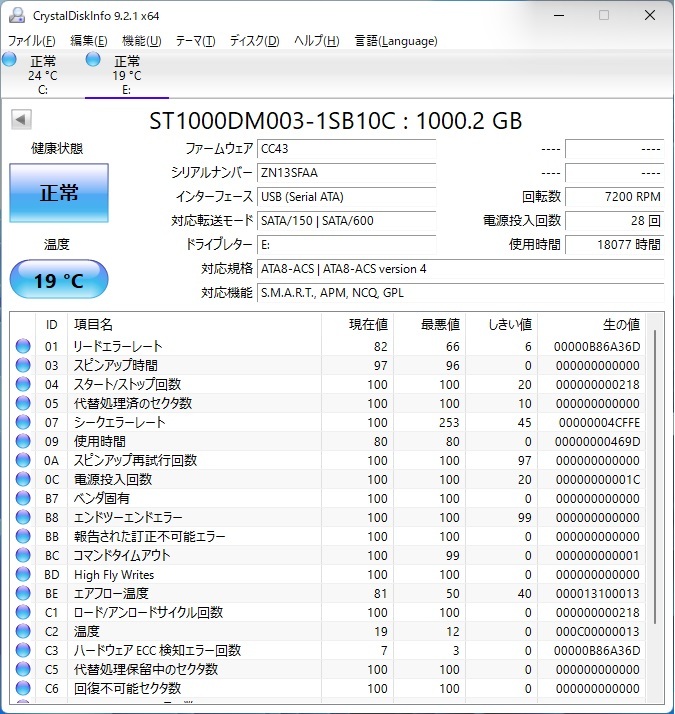Open the ディスク(D) menu
675x714 pixels.
click(x=254, y=41)
